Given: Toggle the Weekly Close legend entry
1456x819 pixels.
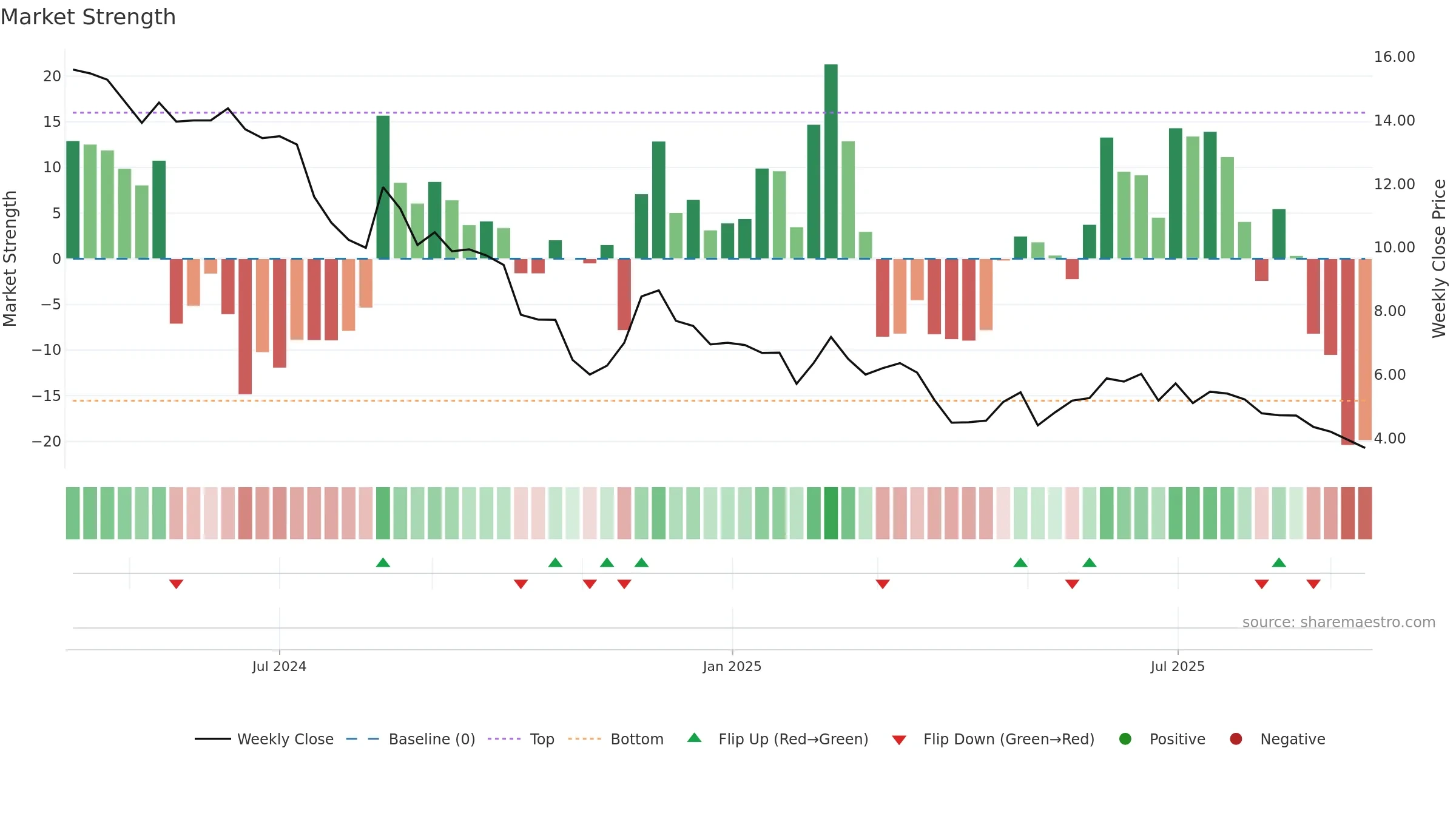Looking at the screenshot, I should tap(264, 739).
